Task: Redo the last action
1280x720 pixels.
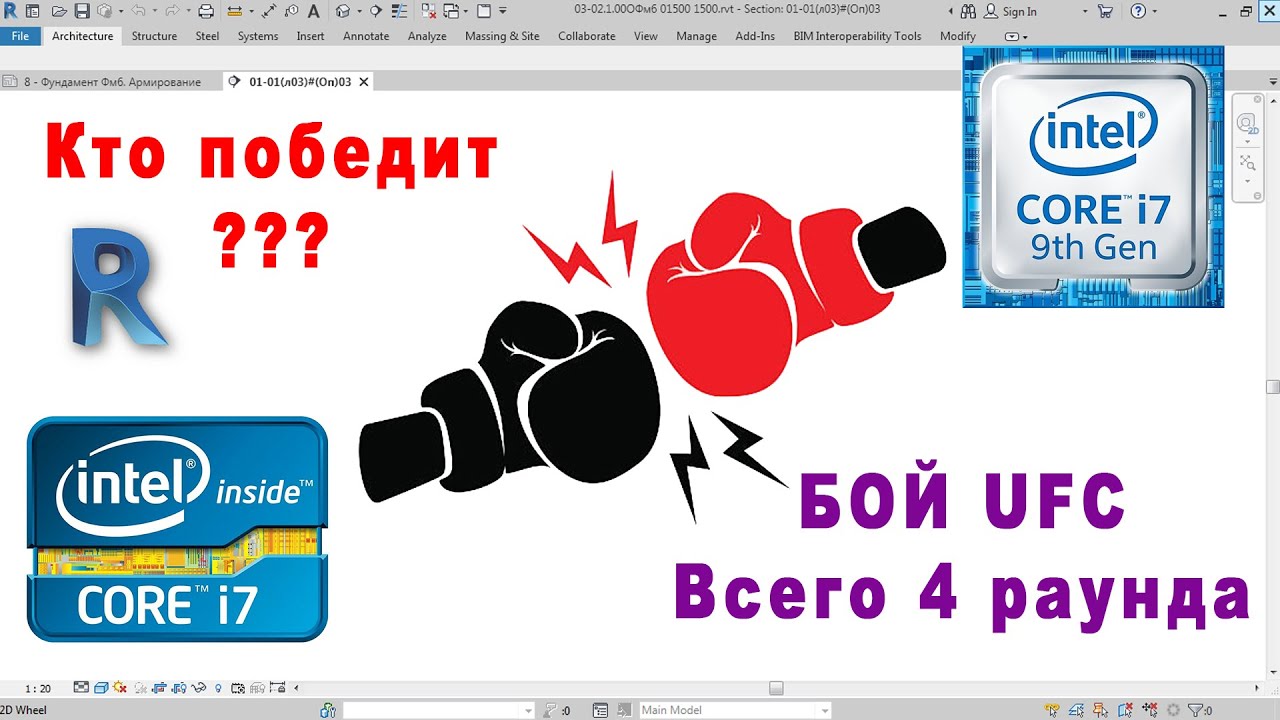Action: pos(172,12)
